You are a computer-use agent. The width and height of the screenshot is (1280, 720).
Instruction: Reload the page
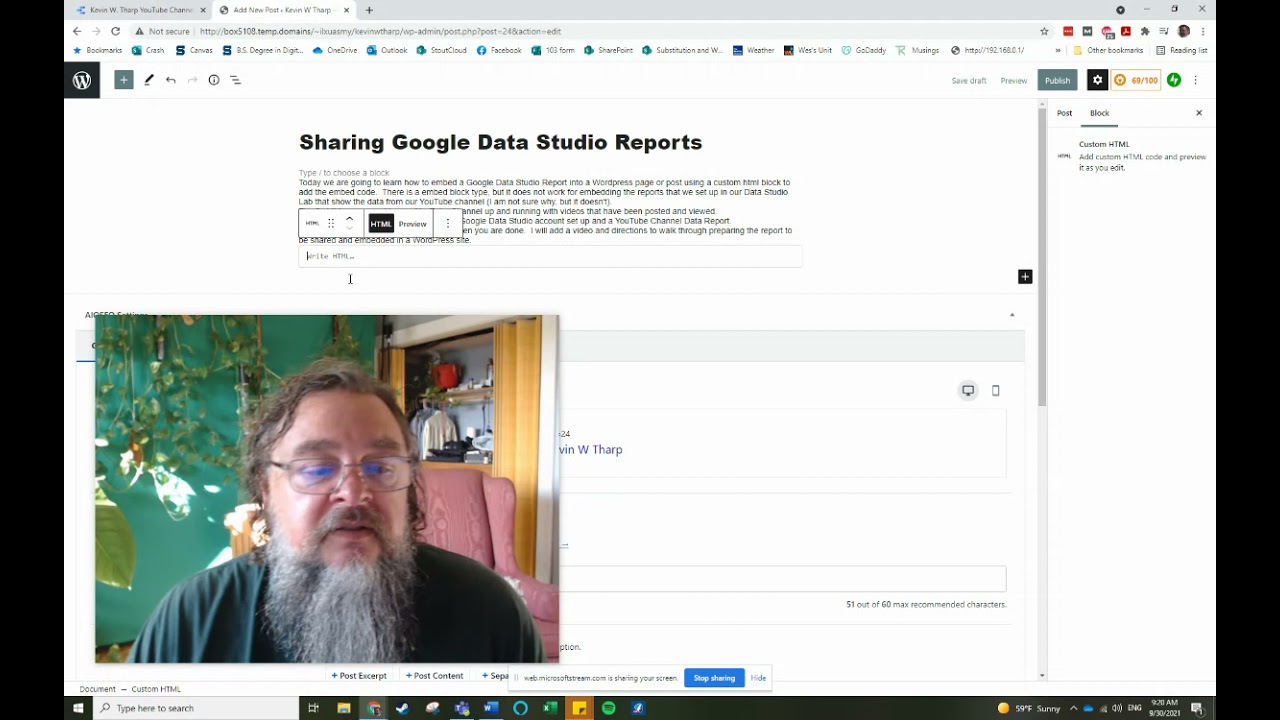point(115,31)
